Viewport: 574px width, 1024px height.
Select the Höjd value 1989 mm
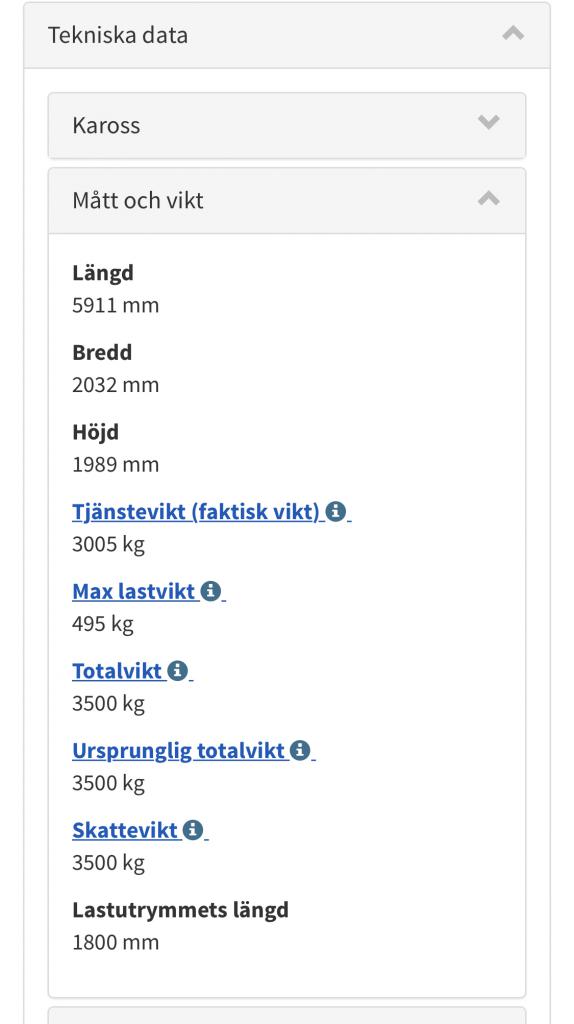pos(116,464)
